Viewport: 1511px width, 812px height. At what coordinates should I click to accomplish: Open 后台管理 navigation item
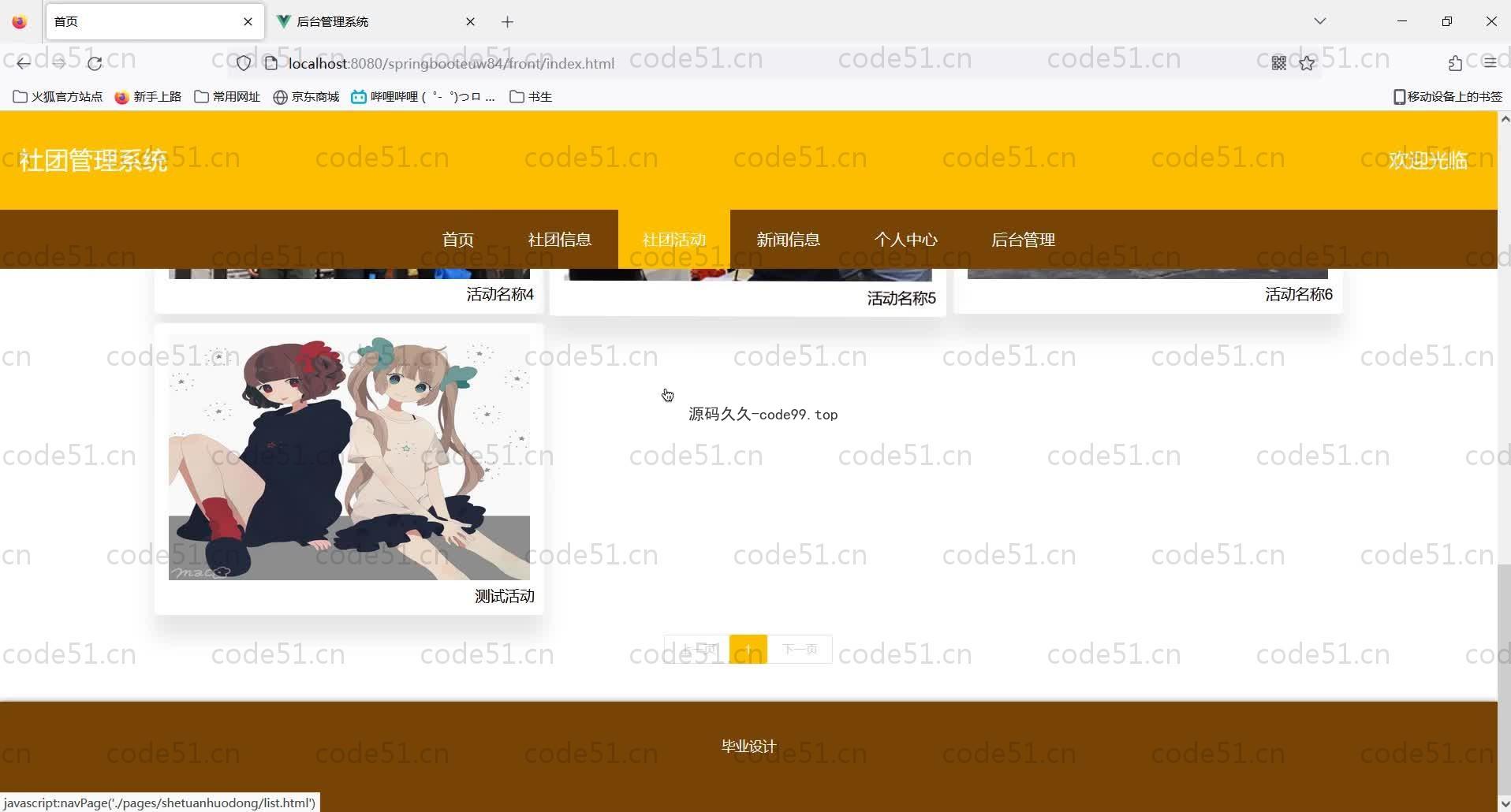point(1024,240)
